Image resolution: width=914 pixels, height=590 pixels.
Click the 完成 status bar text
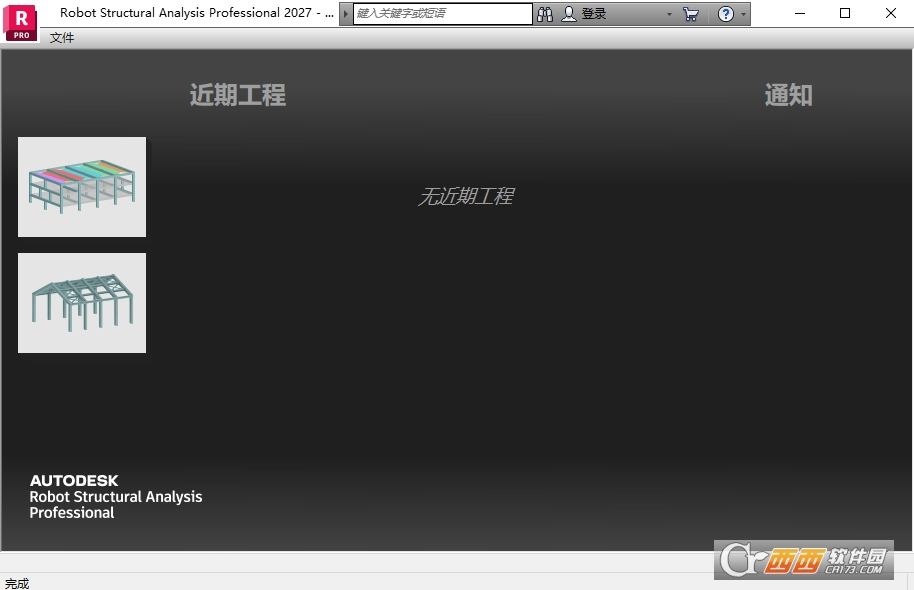pyautogui.click(x=17, y=583)
